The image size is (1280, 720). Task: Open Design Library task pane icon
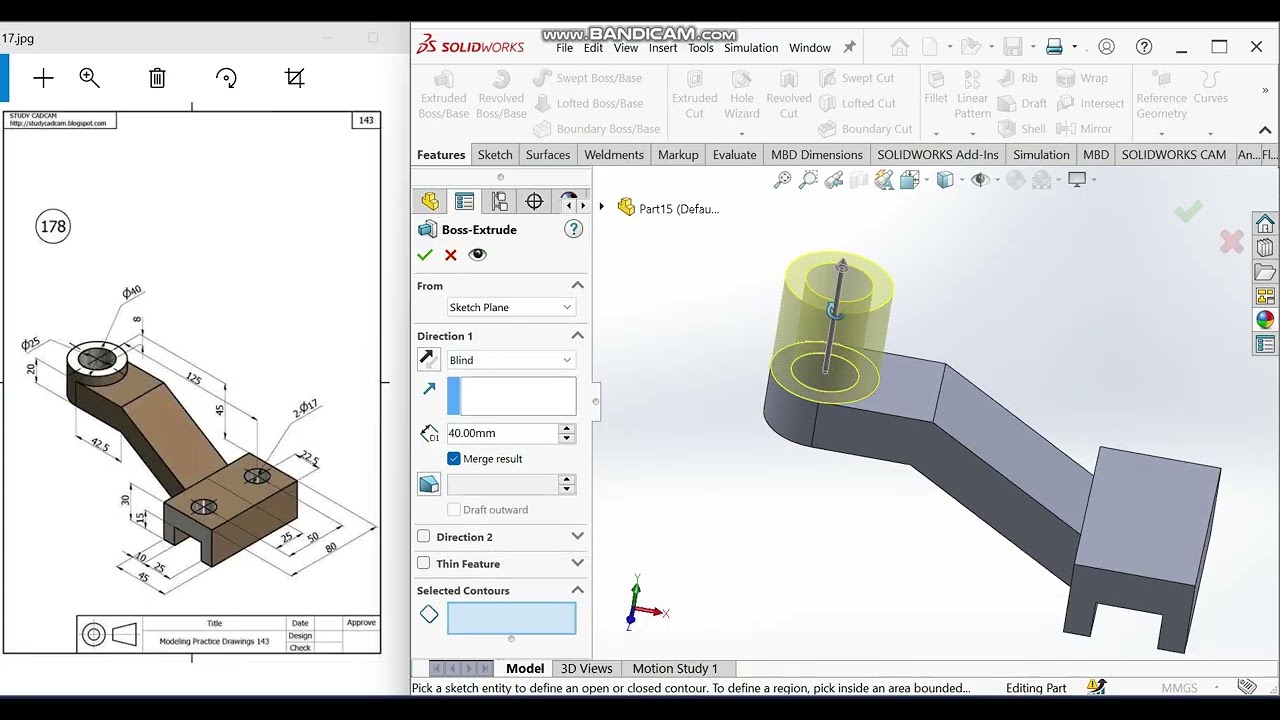pyautogui.click(x=1265, y=248)
